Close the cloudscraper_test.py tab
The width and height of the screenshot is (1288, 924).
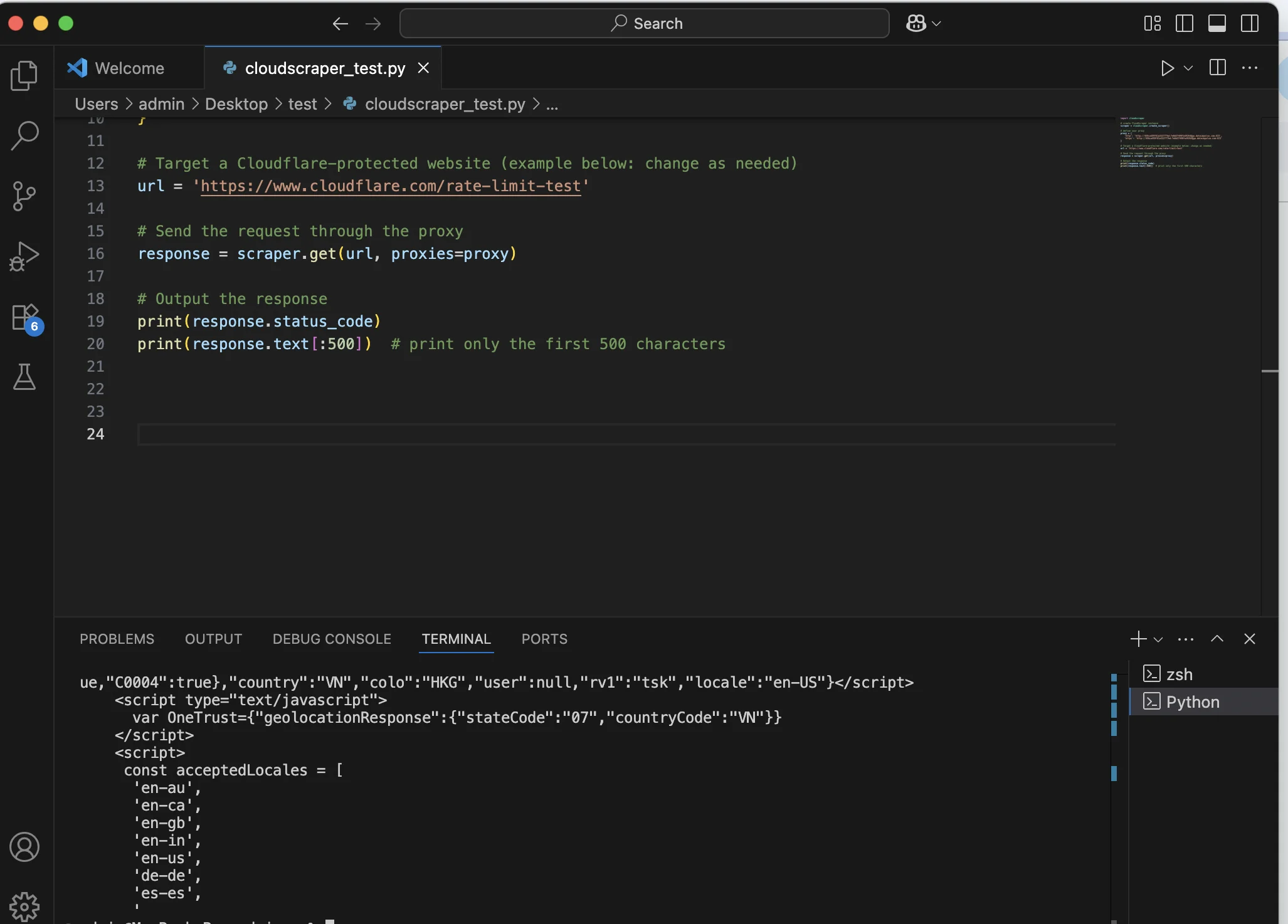coord(424,68)
